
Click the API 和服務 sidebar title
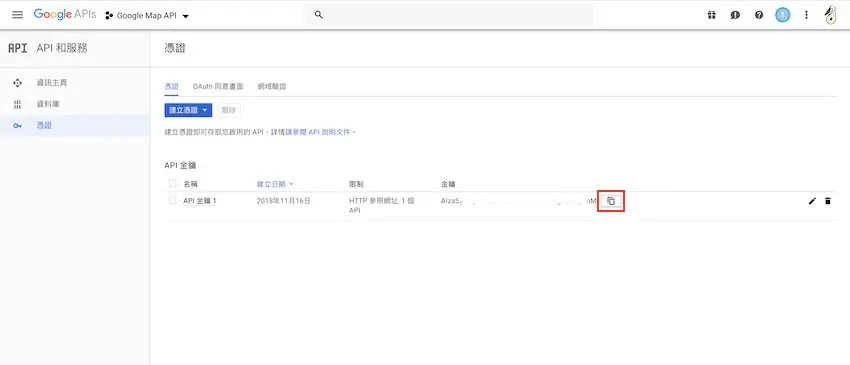pyautogui.click(x=62, y=48)
